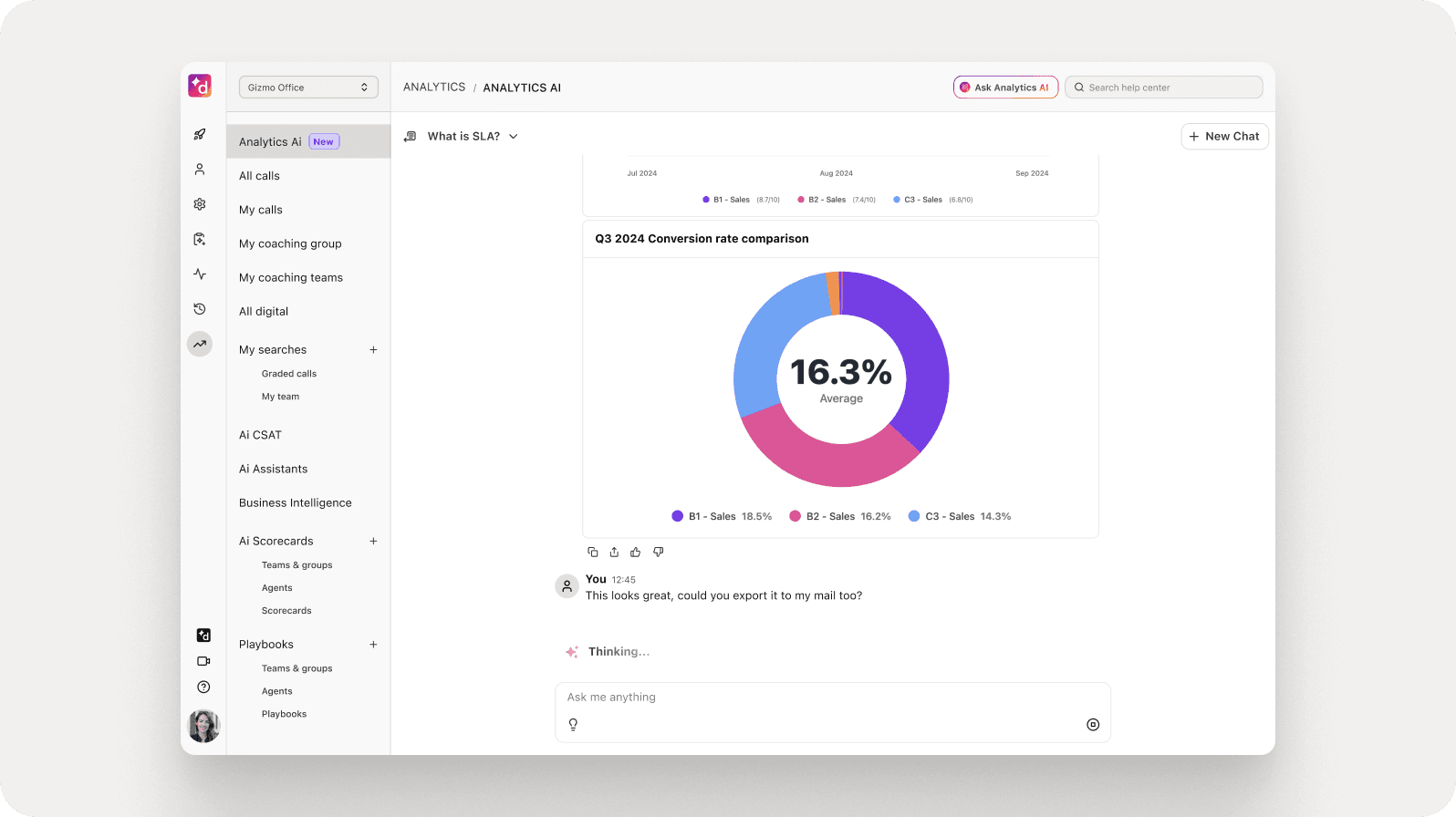Click the rocket icon in left rail
The width and height of the screenshot is (1456, 817).
200,135
